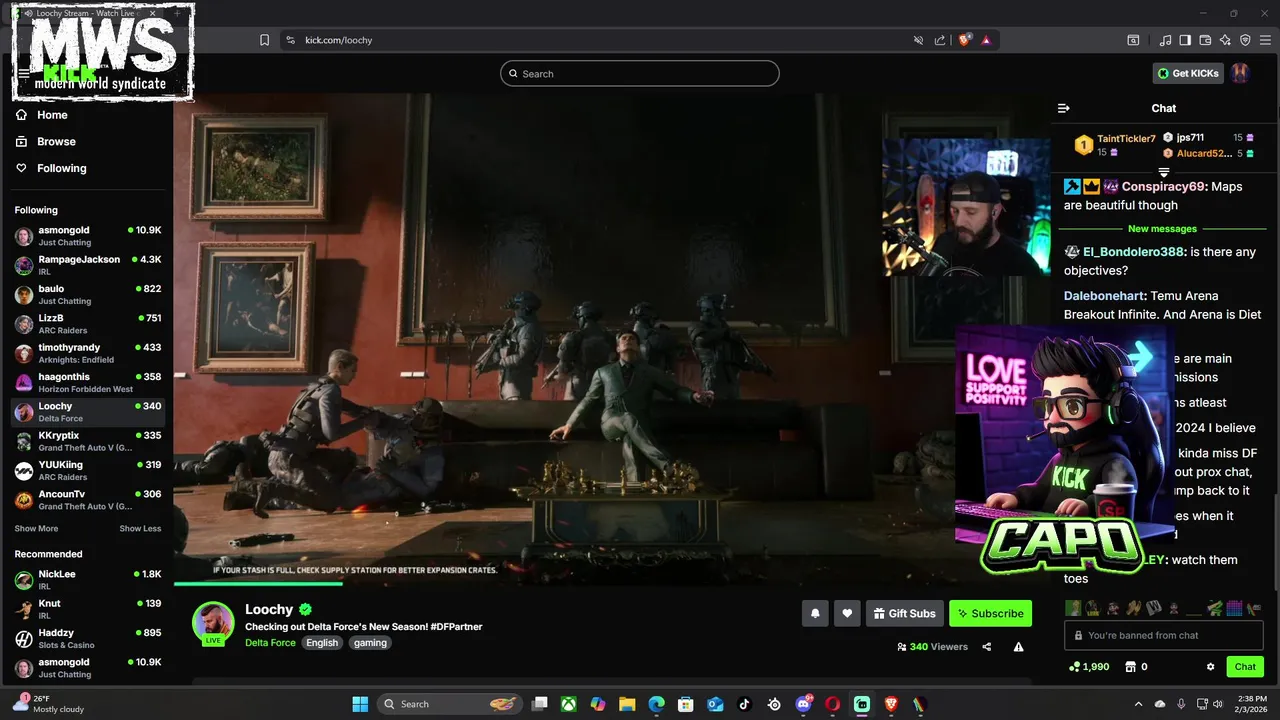Click Conspiracy69 username in chat
The width and height of the screenshot is (1280, 720).
pyautogui.click(x=1164, y=187)
